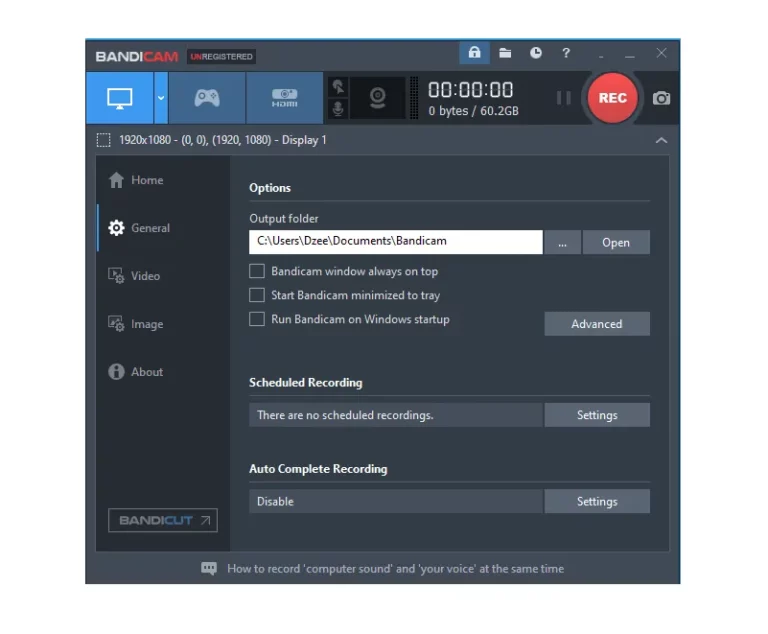
Task: Collapse the panel with the chevron arrow
Action: point(661,141)
